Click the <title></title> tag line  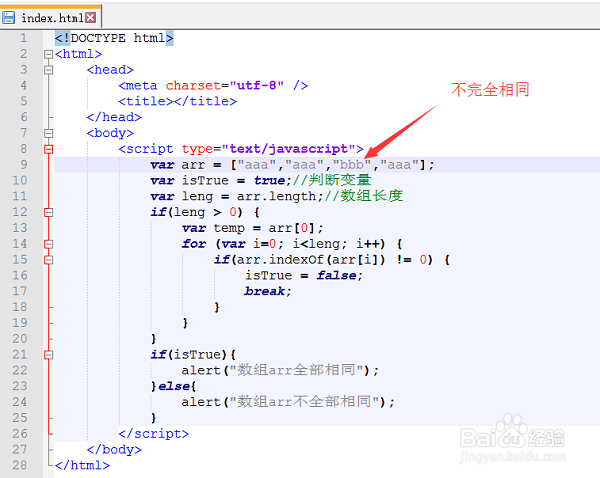[178, 101]
